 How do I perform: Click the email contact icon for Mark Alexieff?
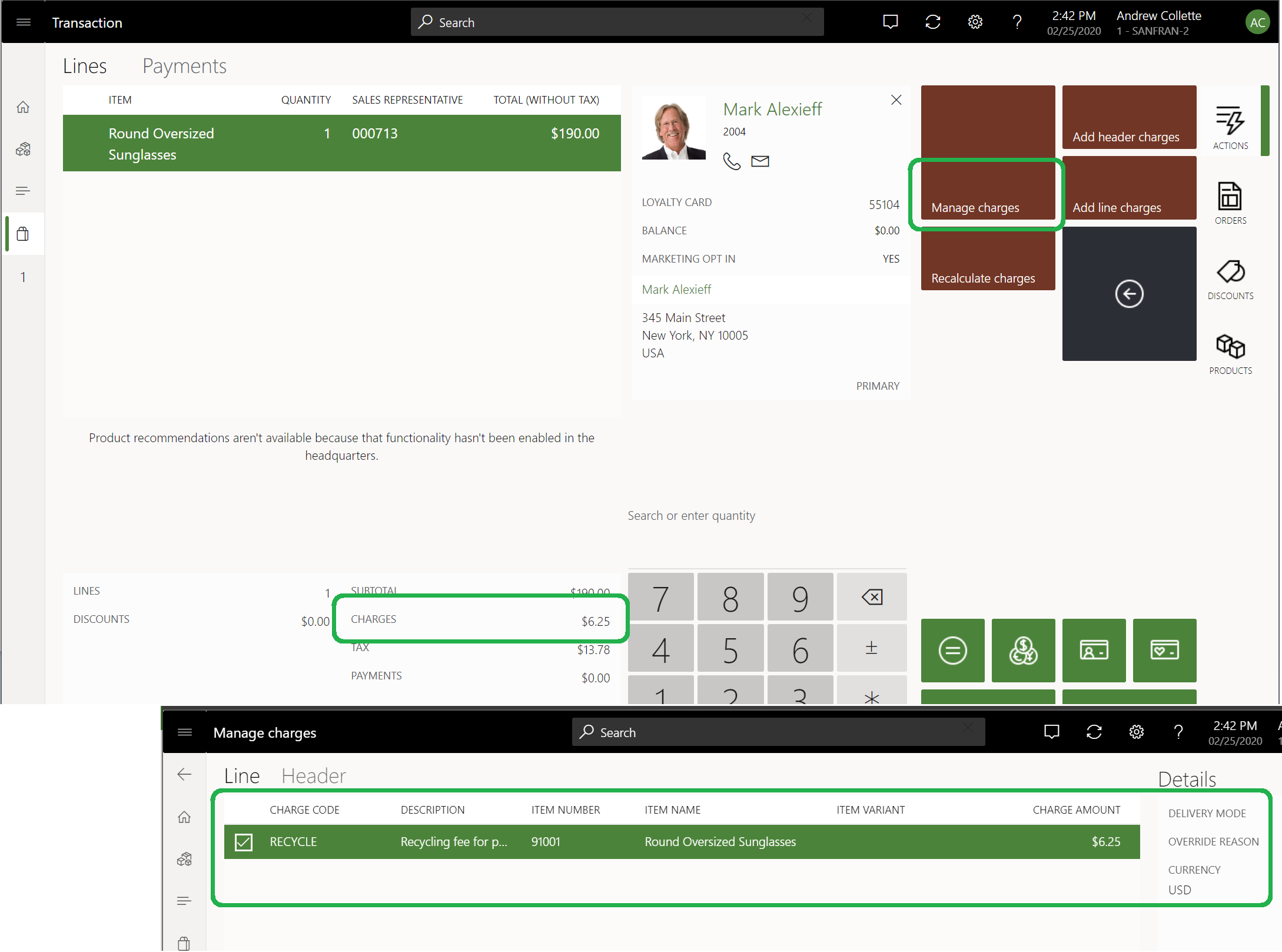[759, 160]
